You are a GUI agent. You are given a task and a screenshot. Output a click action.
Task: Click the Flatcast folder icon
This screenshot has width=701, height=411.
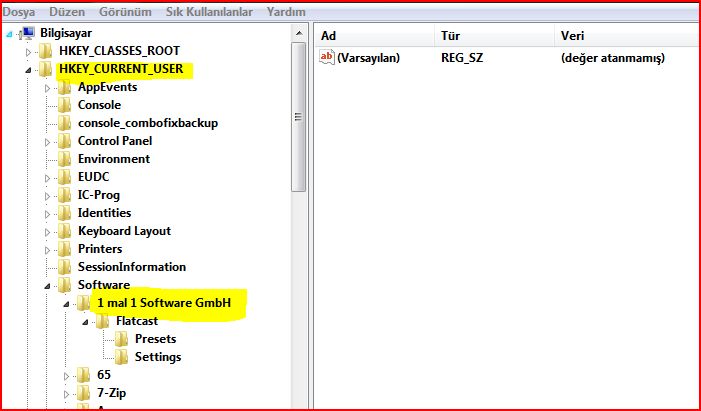coord(103,321)
